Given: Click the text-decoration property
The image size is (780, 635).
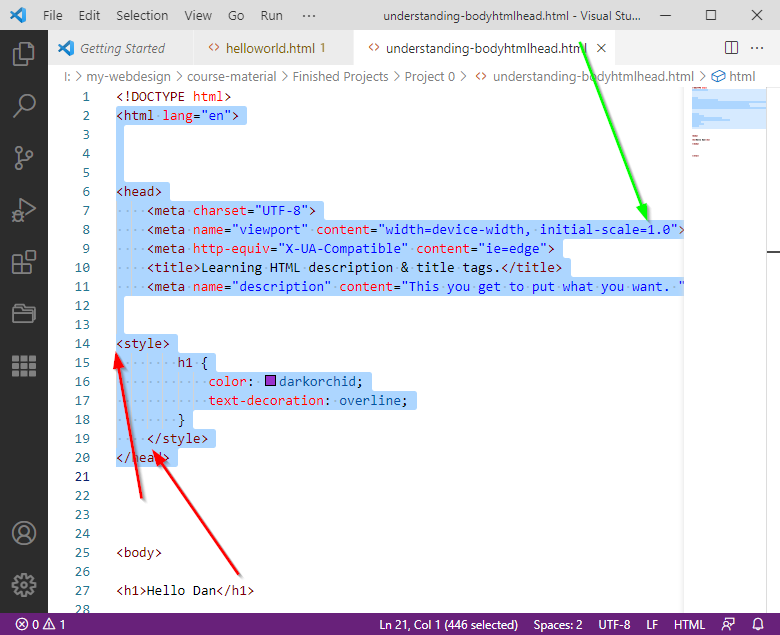Looking at the screenshot, I should click(x=266, y=400).
